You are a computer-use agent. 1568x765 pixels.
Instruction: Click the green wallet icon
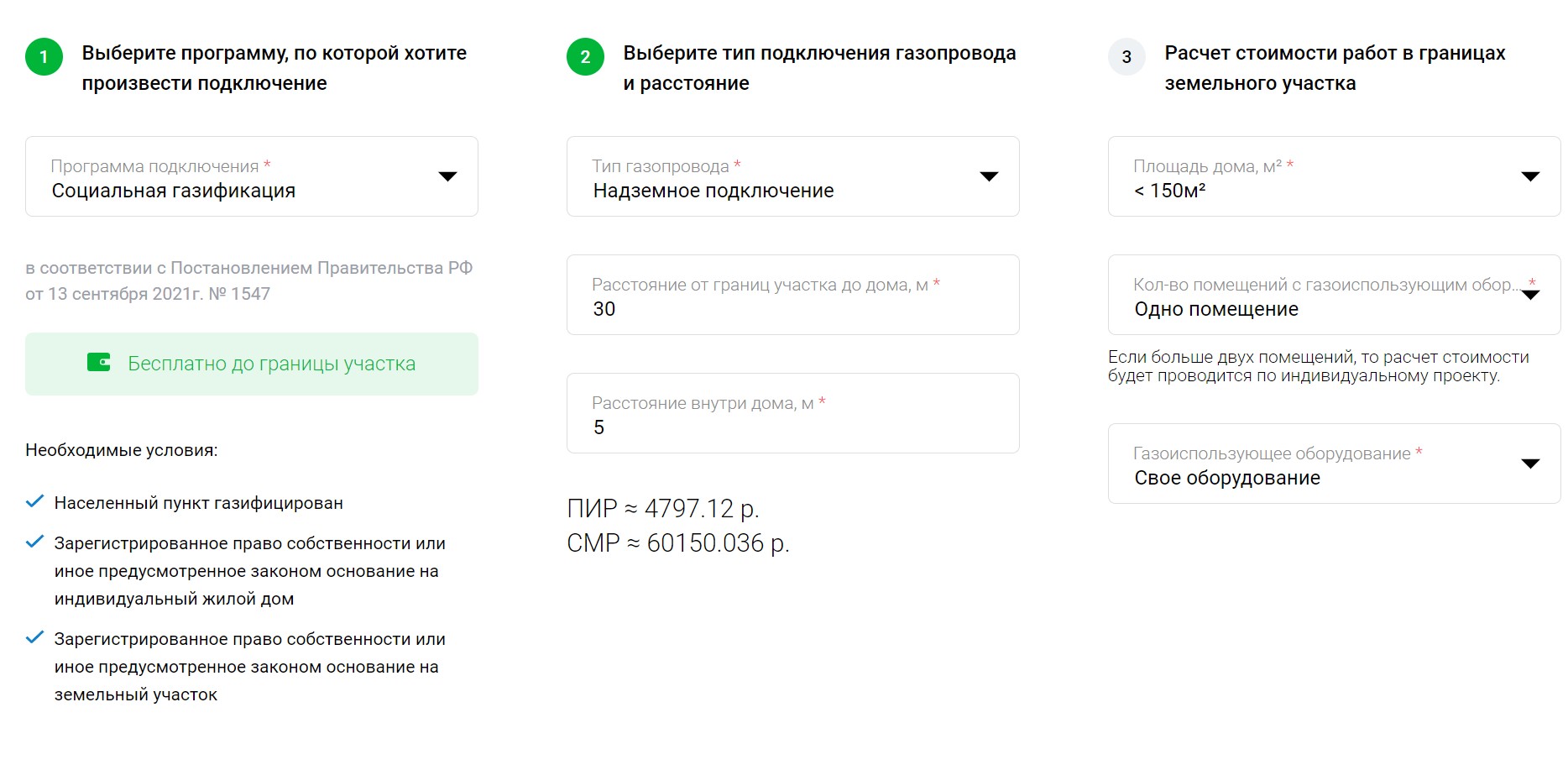point(99,363)
